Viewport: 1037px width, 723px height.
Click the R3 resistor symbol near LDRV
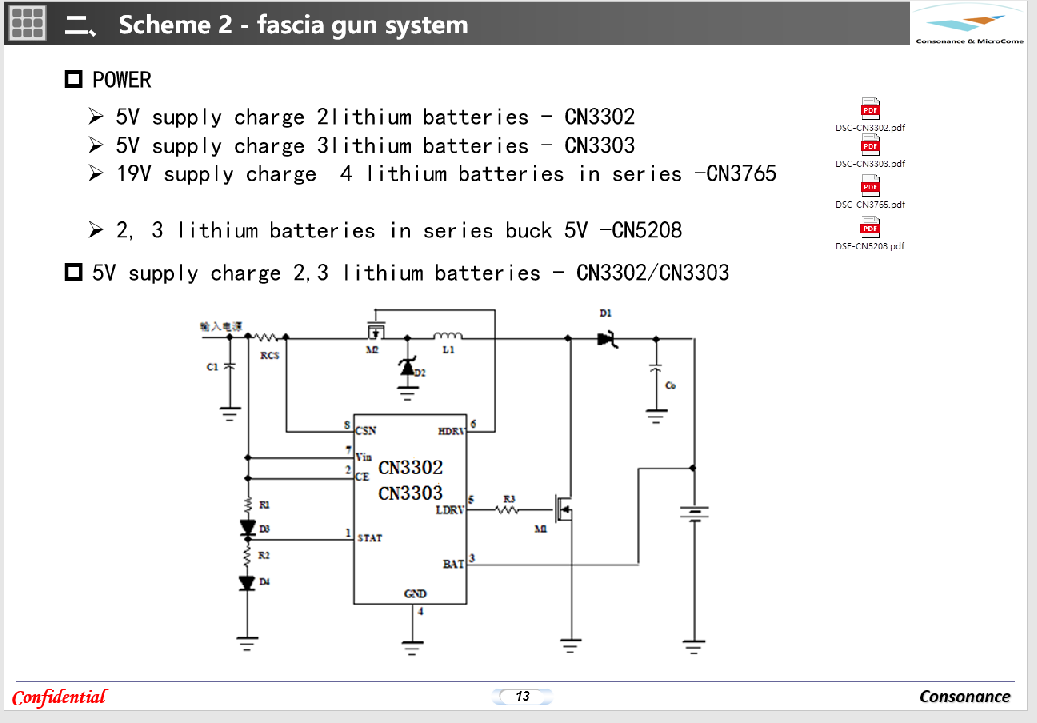507,509
